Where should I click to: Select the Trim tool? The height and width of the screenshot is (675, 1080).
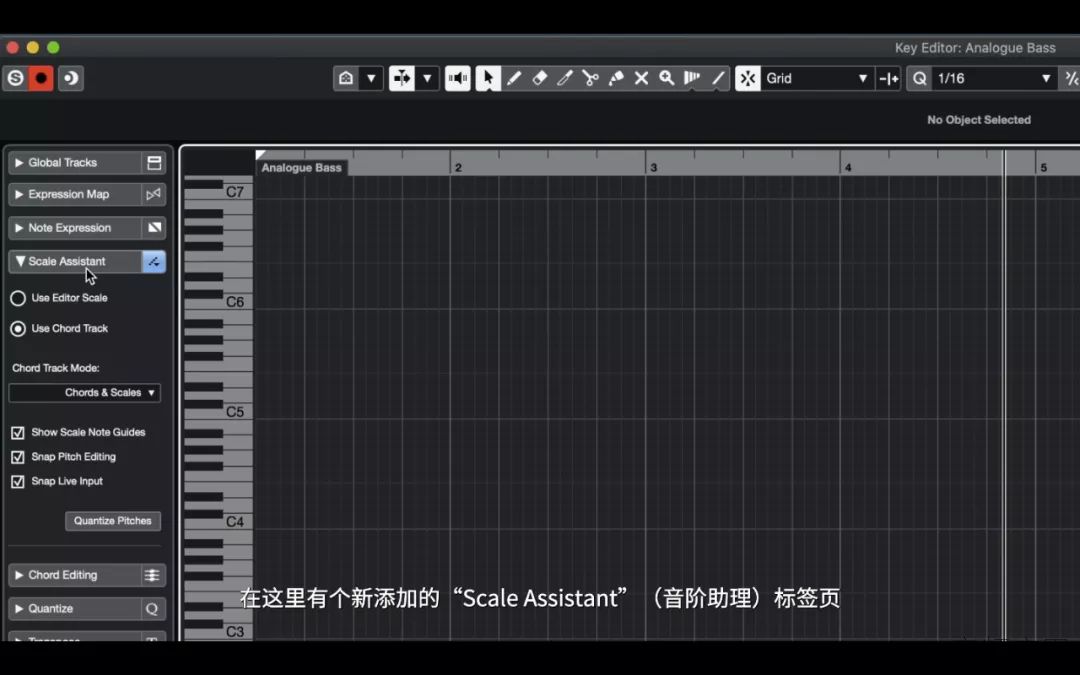(x=565, y=78)
